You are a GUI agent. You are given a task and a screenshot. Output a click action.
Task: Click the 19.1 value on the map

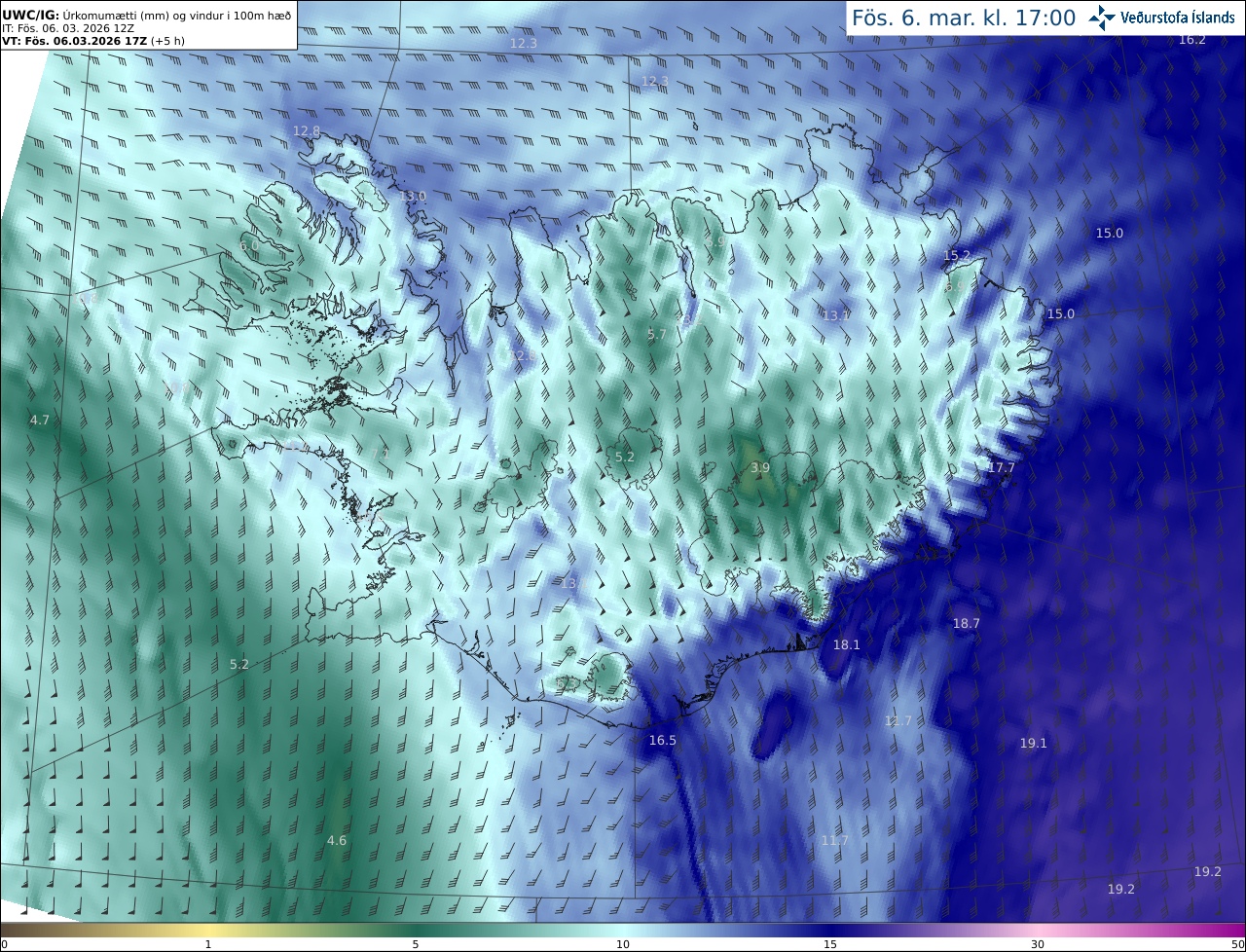1034,743
